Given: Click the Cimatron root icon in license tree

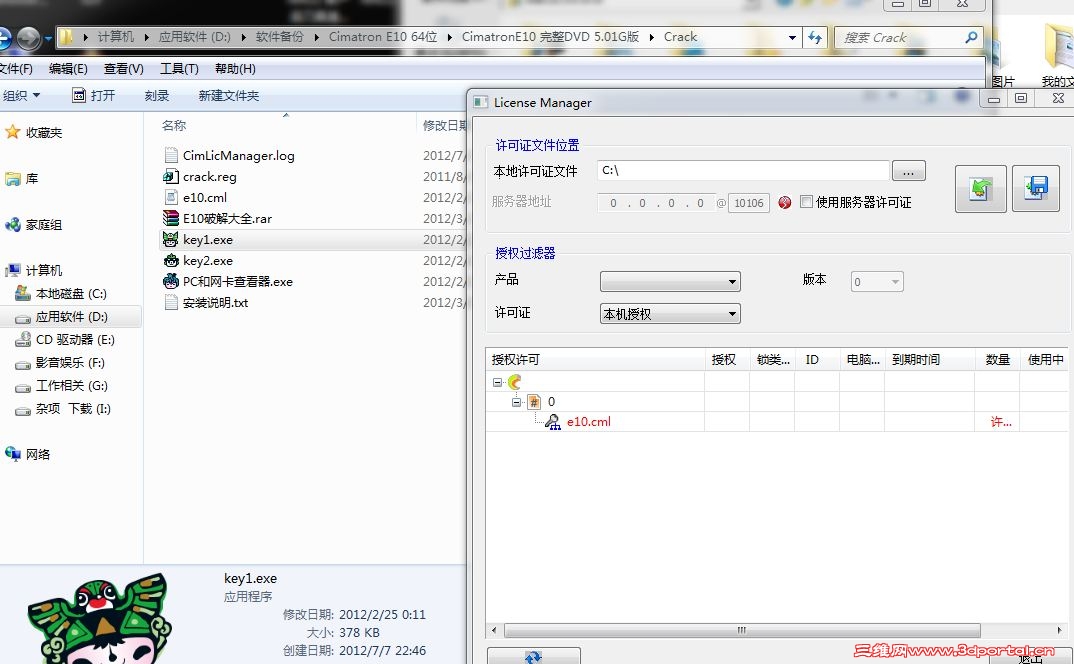Looking at the screenshot, I should [514, 382].
